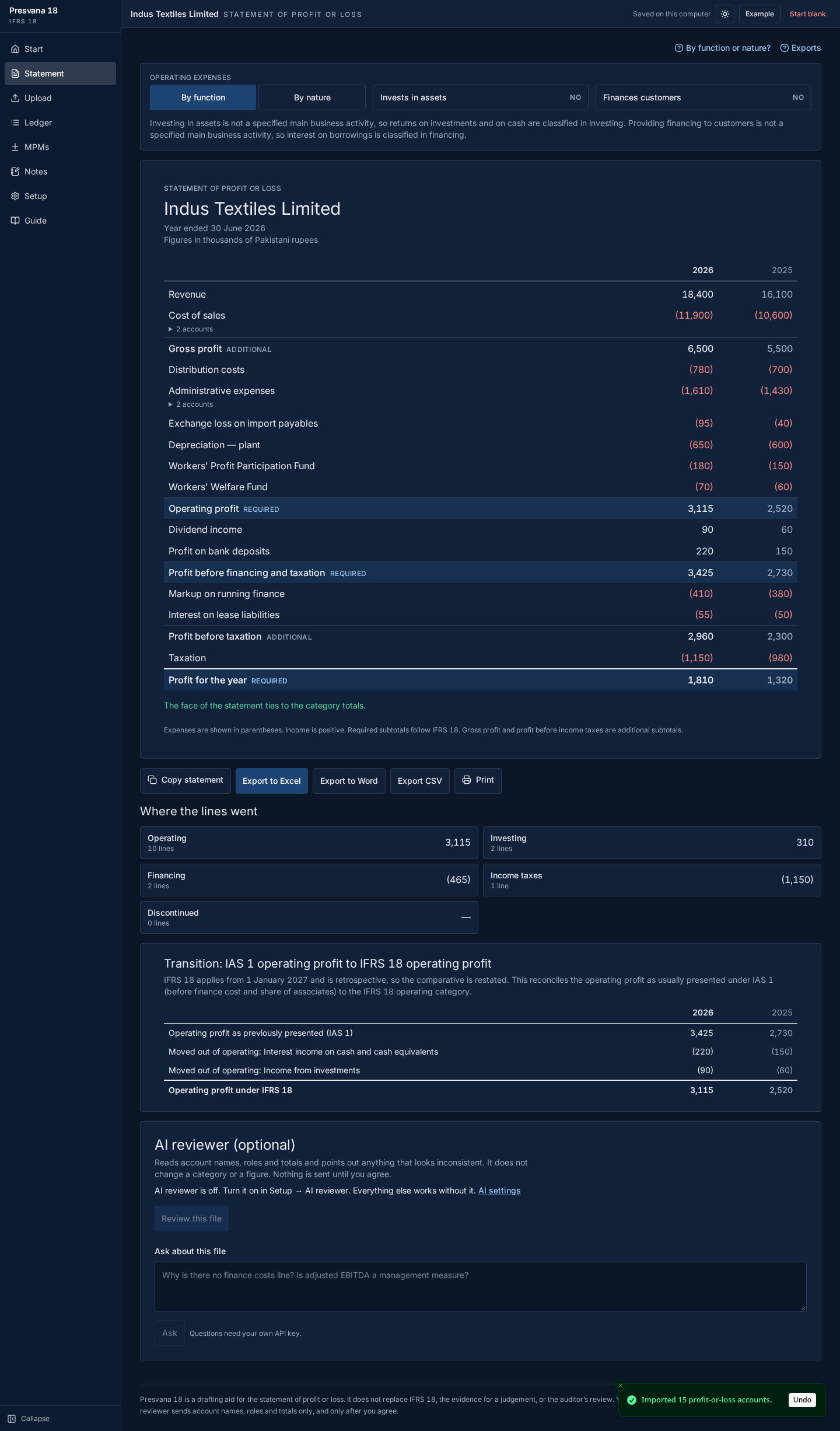Export the statement as CSV
This screenshot has height=1431, width=840.
coord(420,781)
